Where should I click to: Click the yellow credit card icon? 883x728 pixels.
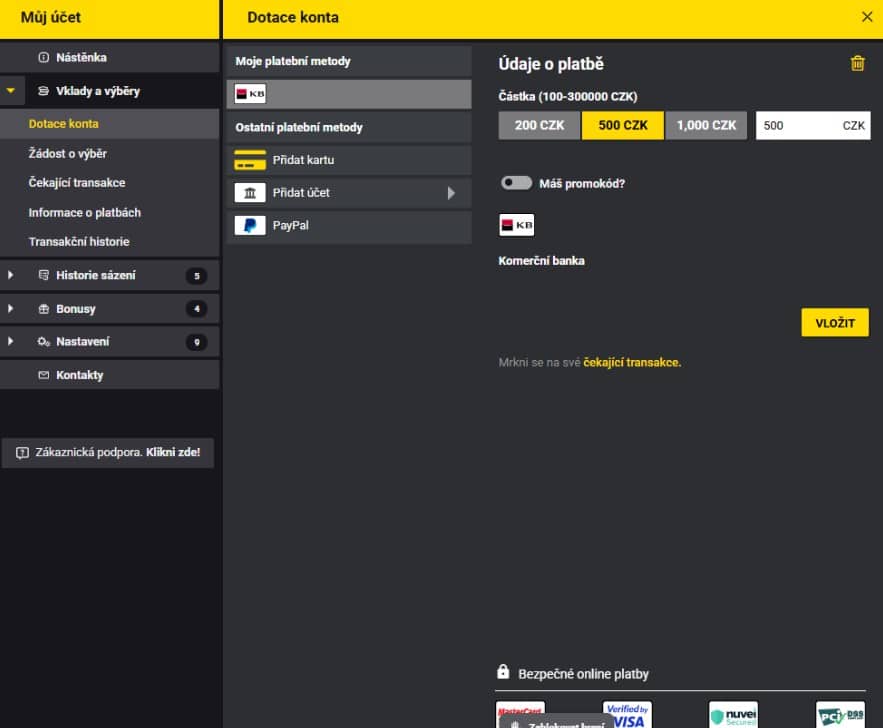click(x=250, y=160)
